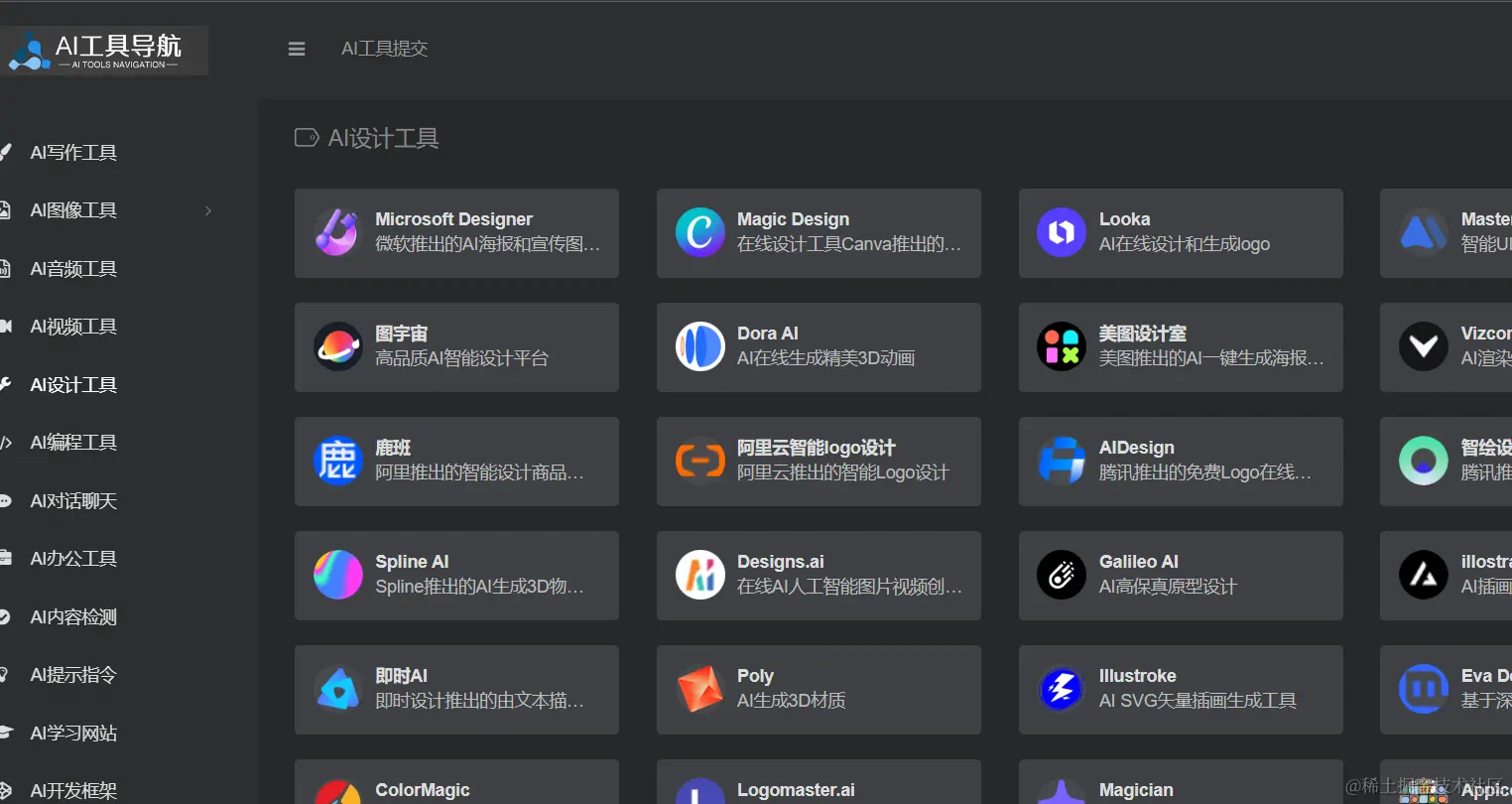Click the Dora AI blue logo icon
This screenshot has height=804, width=1512.
[x=699, y=346]
